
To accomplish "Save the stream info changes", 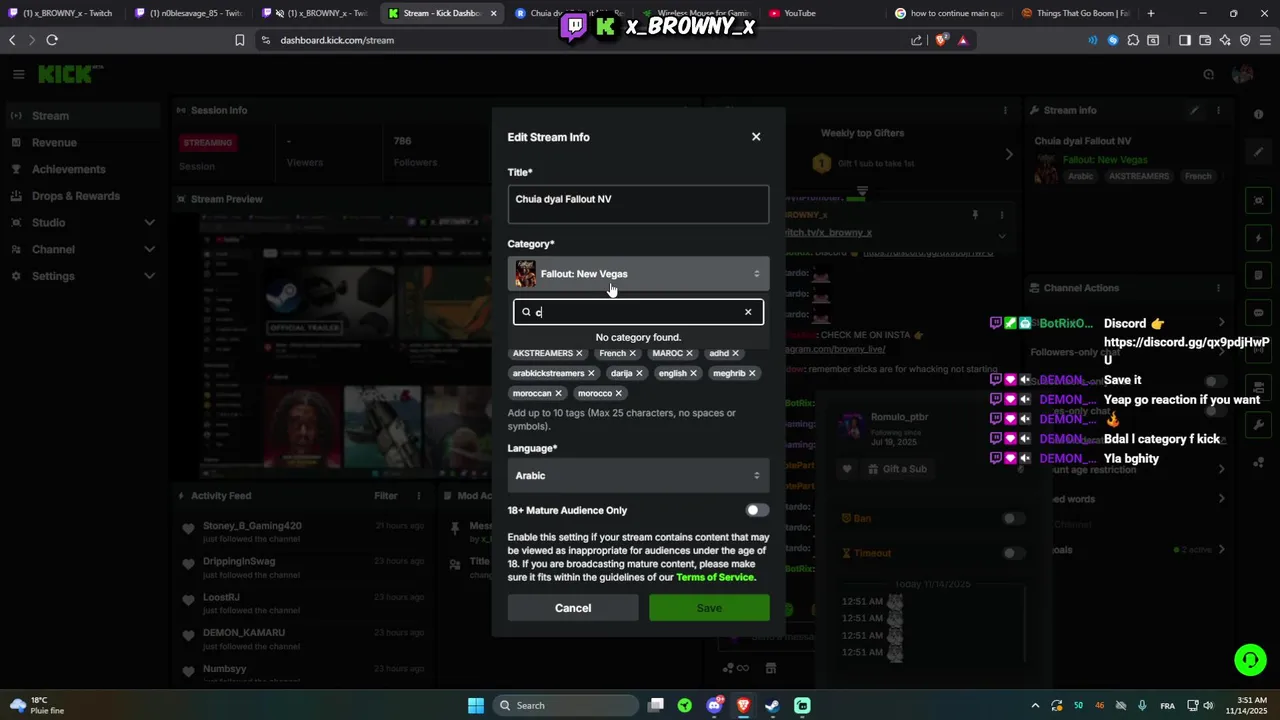I will [x=709, y=608].
